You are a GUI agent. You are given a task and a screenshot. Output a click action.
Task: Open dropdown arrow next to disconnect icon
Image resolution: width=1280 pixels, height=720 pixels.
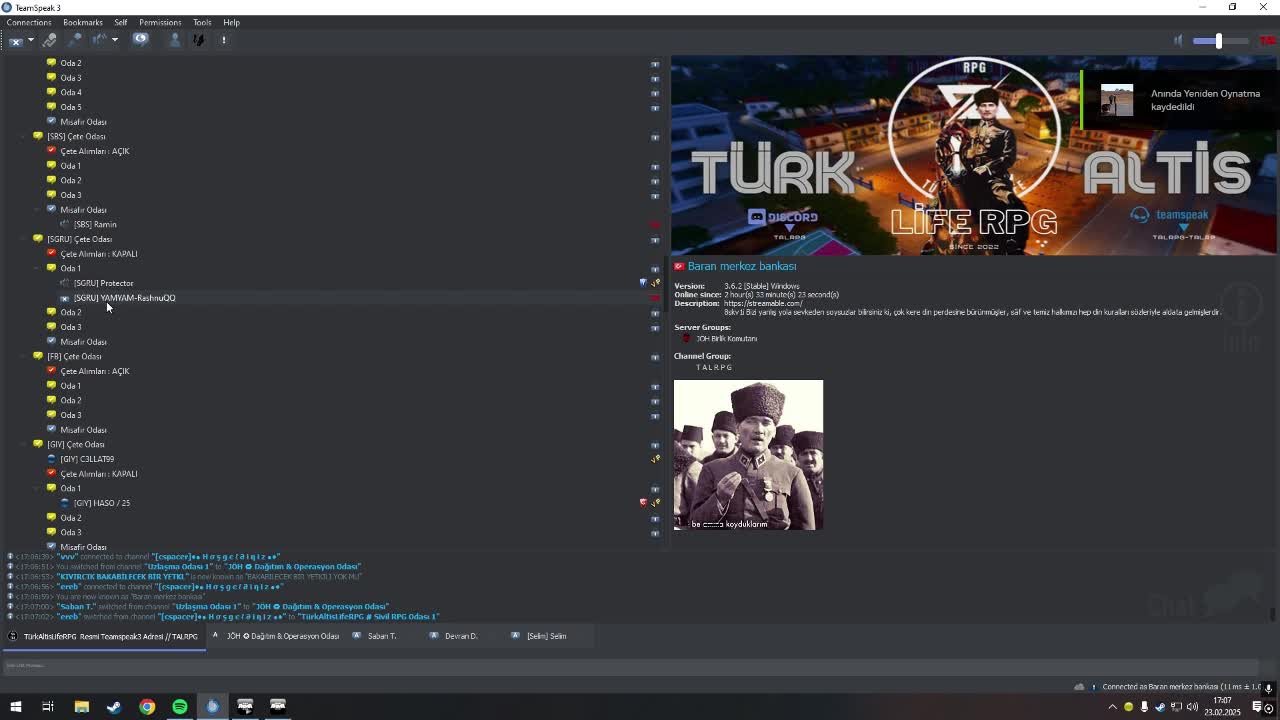31,40
